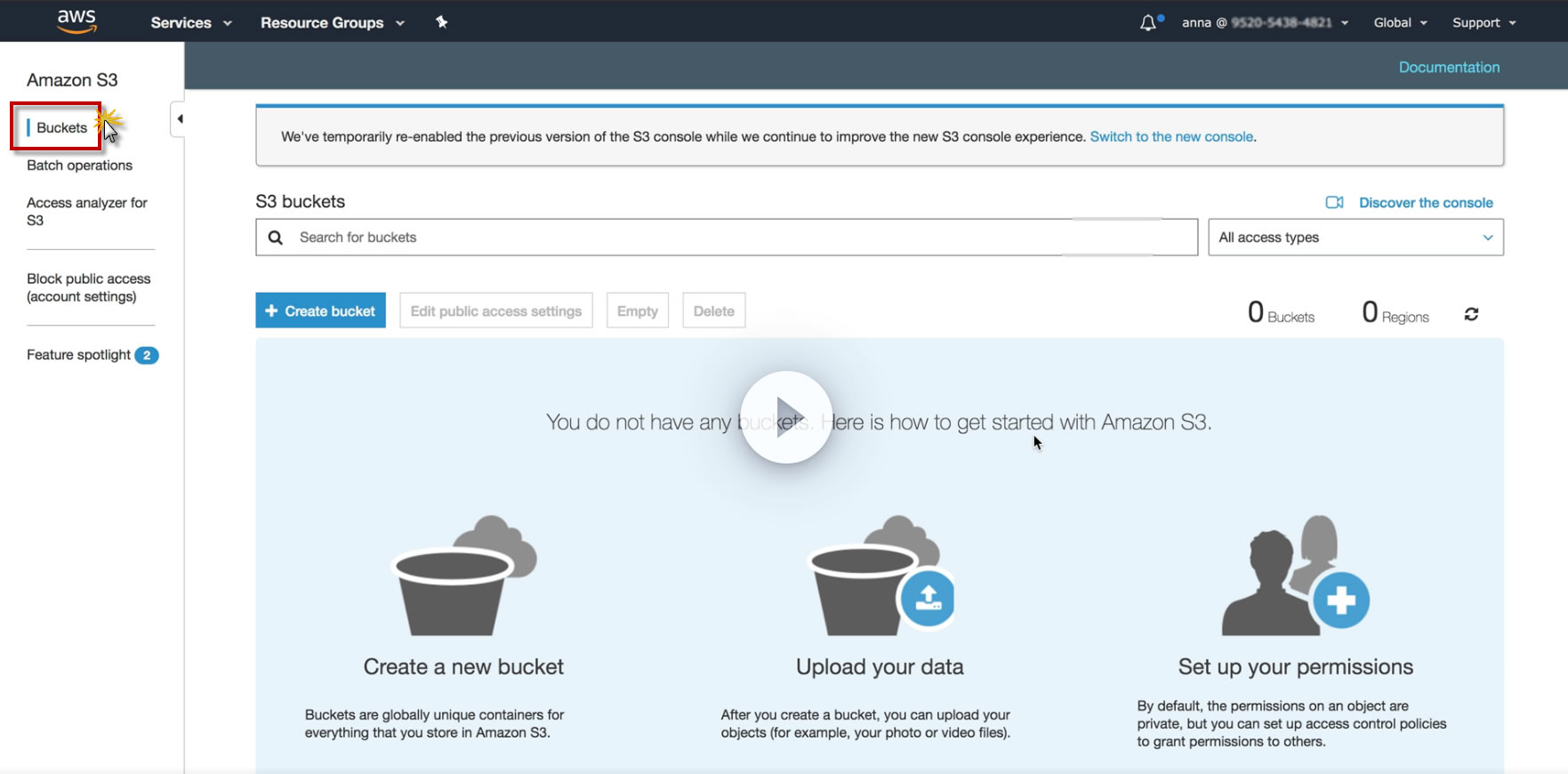Click Edit public access settings button

click(496, 310)
